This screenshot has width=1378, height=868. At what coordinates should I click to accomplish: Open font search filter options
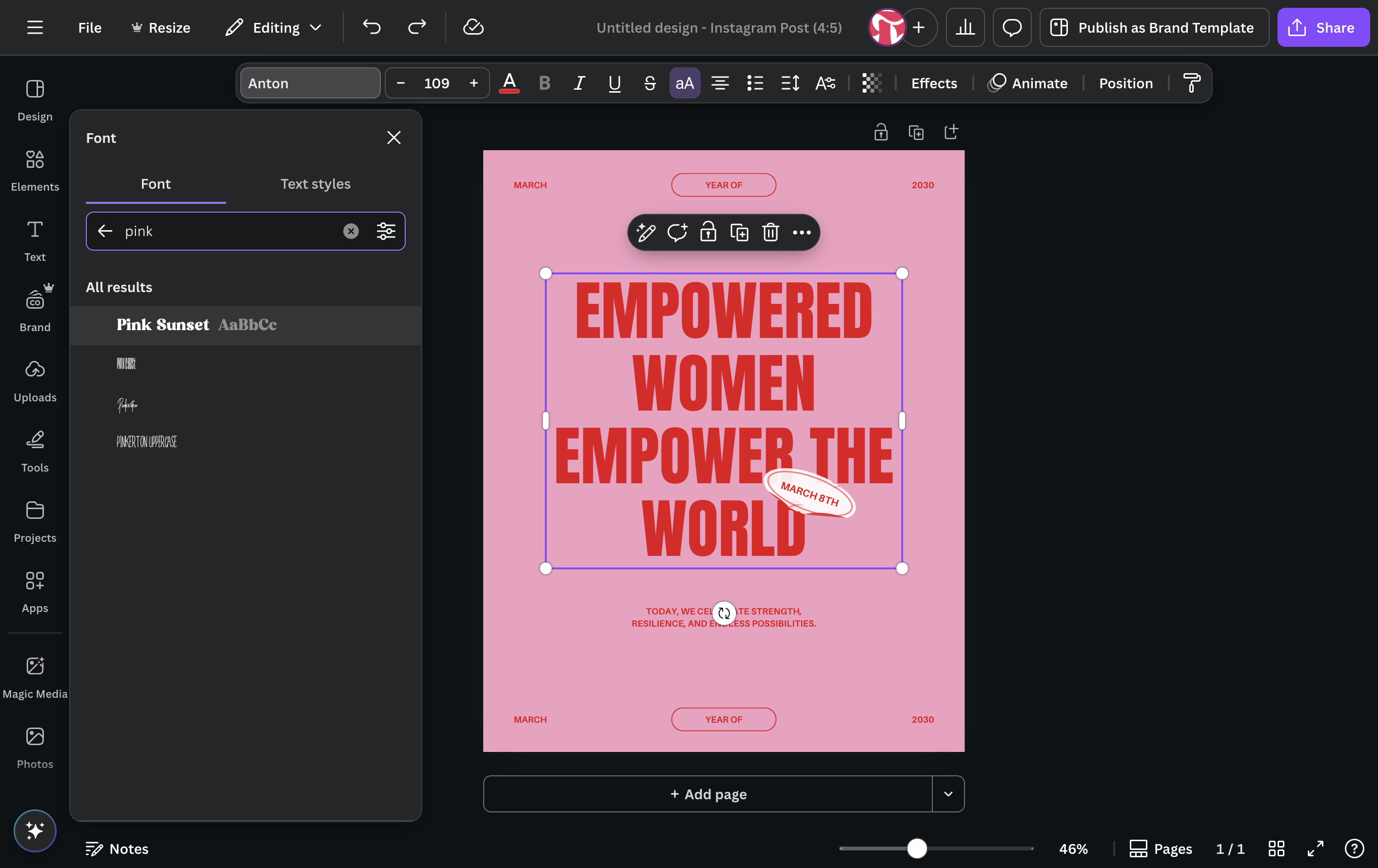click(386, 231)
